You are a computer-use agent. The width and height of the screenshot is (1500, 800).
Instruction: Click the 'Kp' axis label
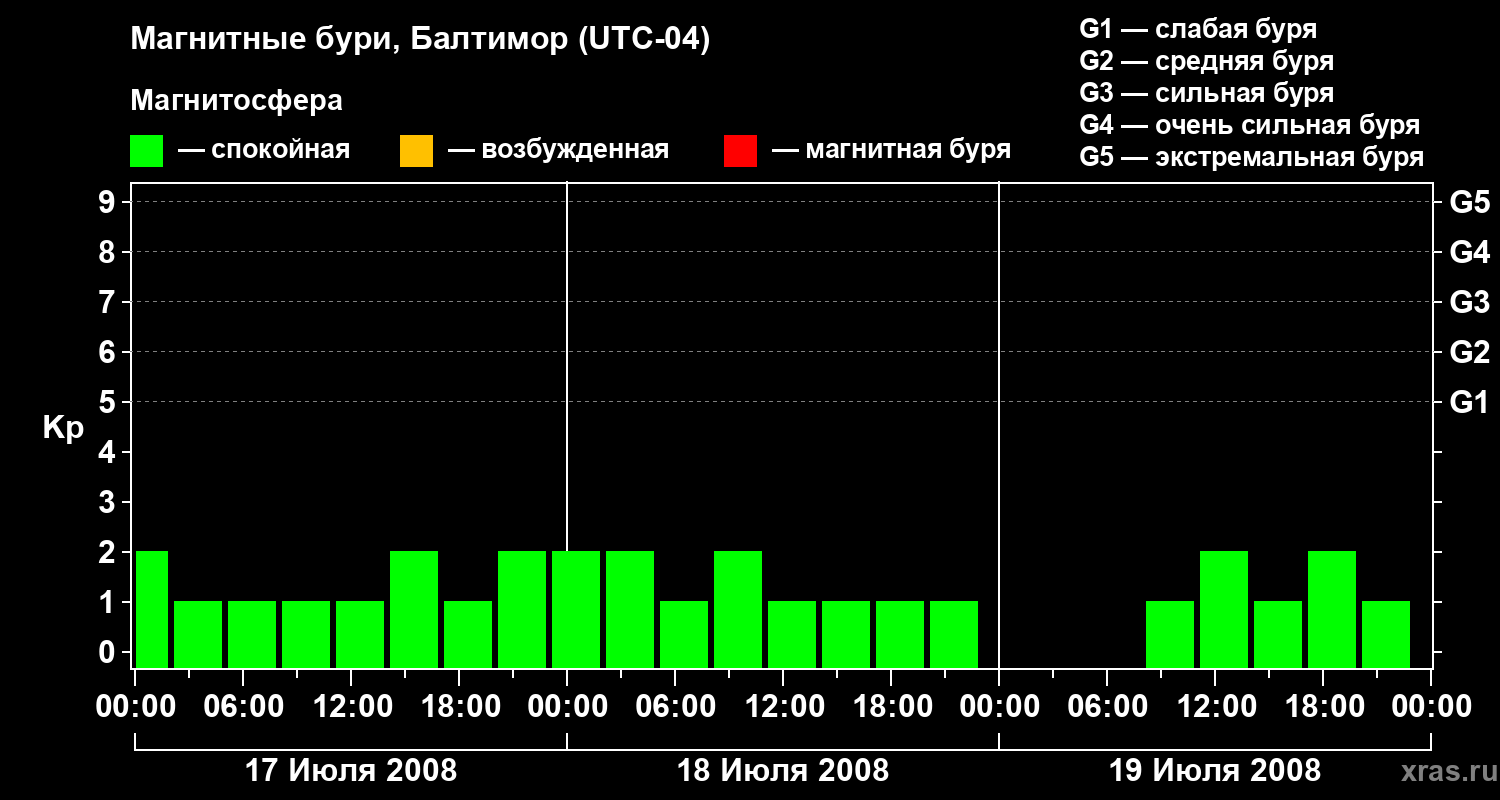63,428
